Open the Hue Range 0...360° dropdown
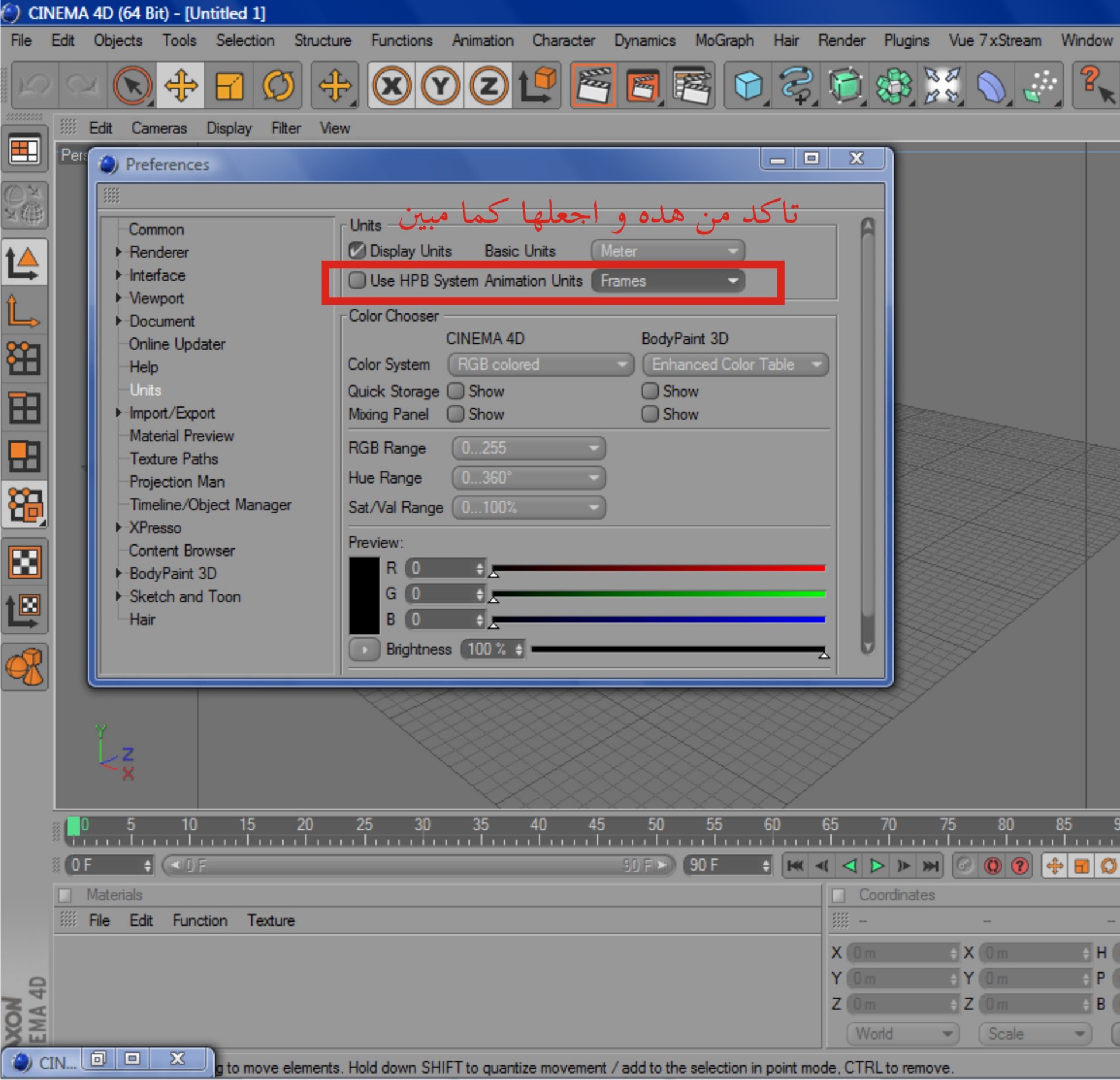 point(529,478)
